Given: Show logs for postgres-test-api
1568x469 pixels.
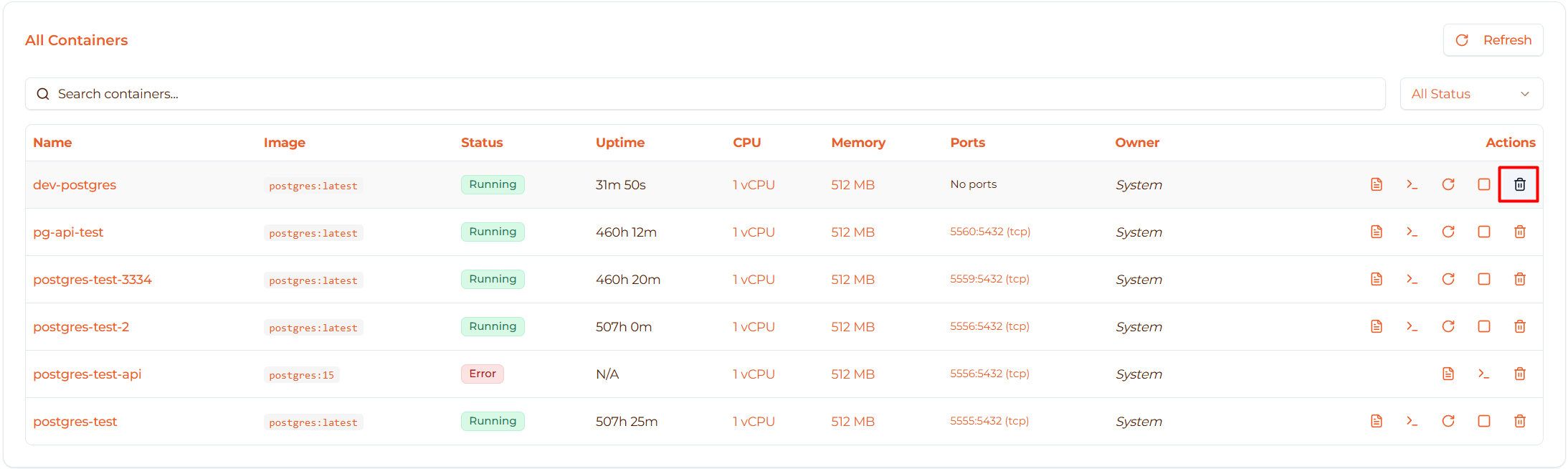Looking at the screenshot, I should click(1448, 374).
